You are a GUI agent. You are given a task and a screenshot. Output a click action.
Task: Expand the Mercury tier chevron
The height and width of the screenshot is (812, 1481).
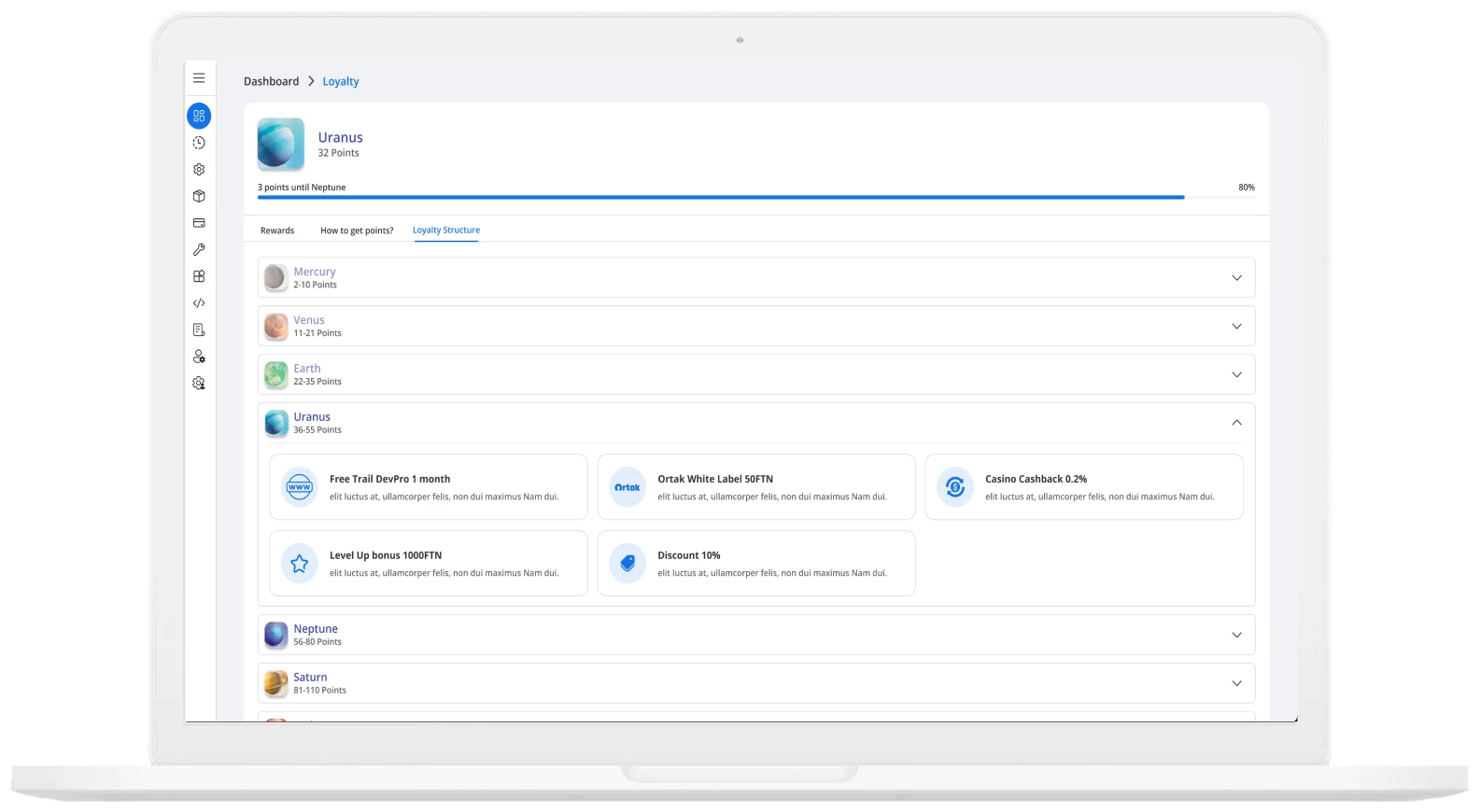click(1236, 278)
